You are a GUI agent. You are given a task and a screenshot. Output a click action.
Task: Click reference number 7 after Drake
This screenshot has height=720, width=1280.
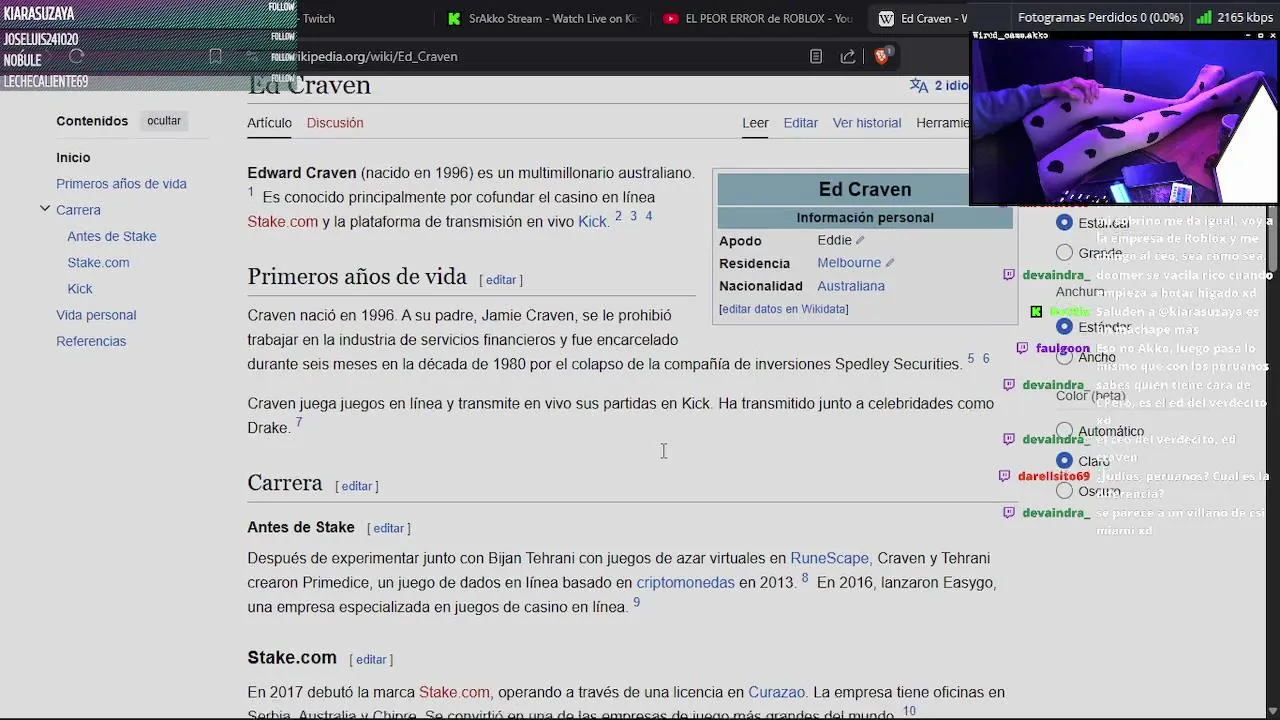298,423
